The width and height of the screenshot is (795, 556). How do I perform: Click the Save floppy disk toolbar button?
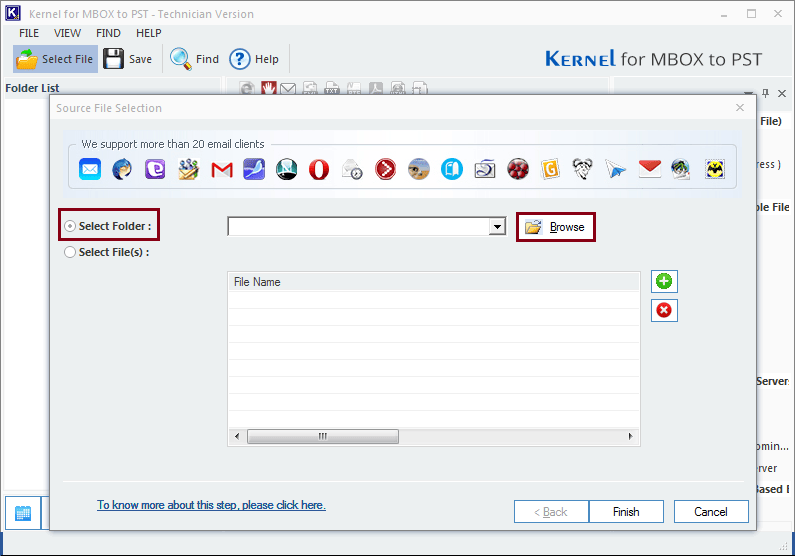[127, 59]
